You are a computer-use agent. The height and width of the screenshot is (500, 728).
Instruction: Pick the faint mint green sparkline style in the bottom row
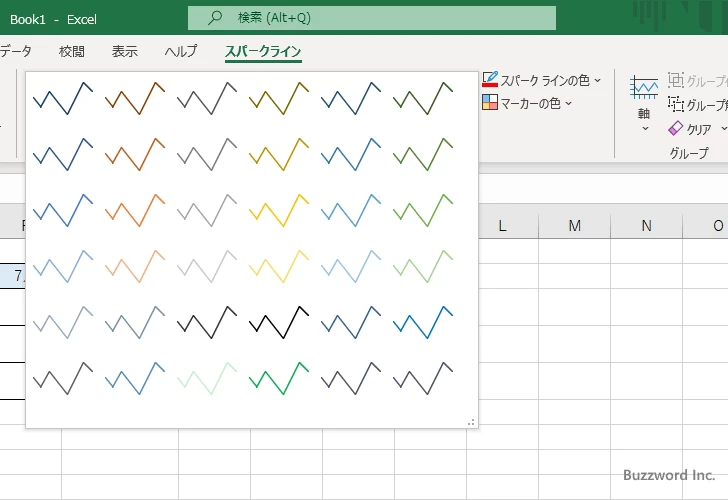207,378
